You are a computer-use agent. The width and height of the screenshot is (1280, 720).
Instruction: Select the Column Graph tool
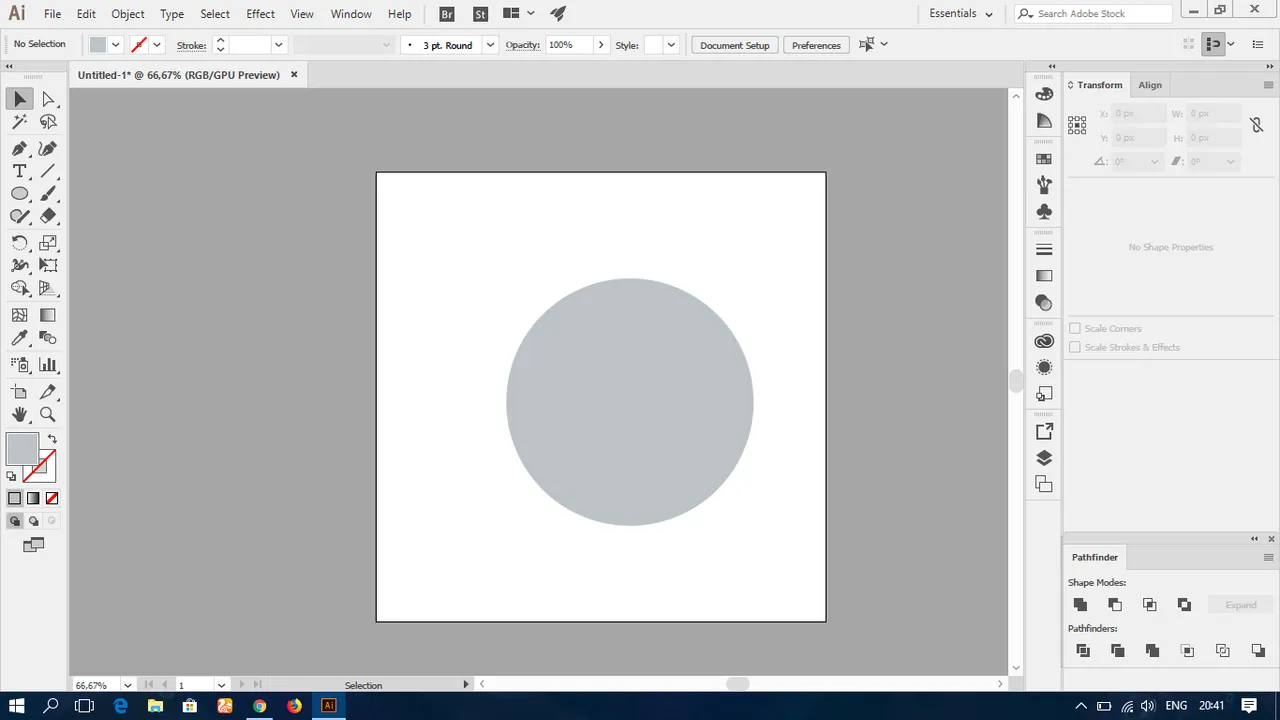(x=48, y=365)
